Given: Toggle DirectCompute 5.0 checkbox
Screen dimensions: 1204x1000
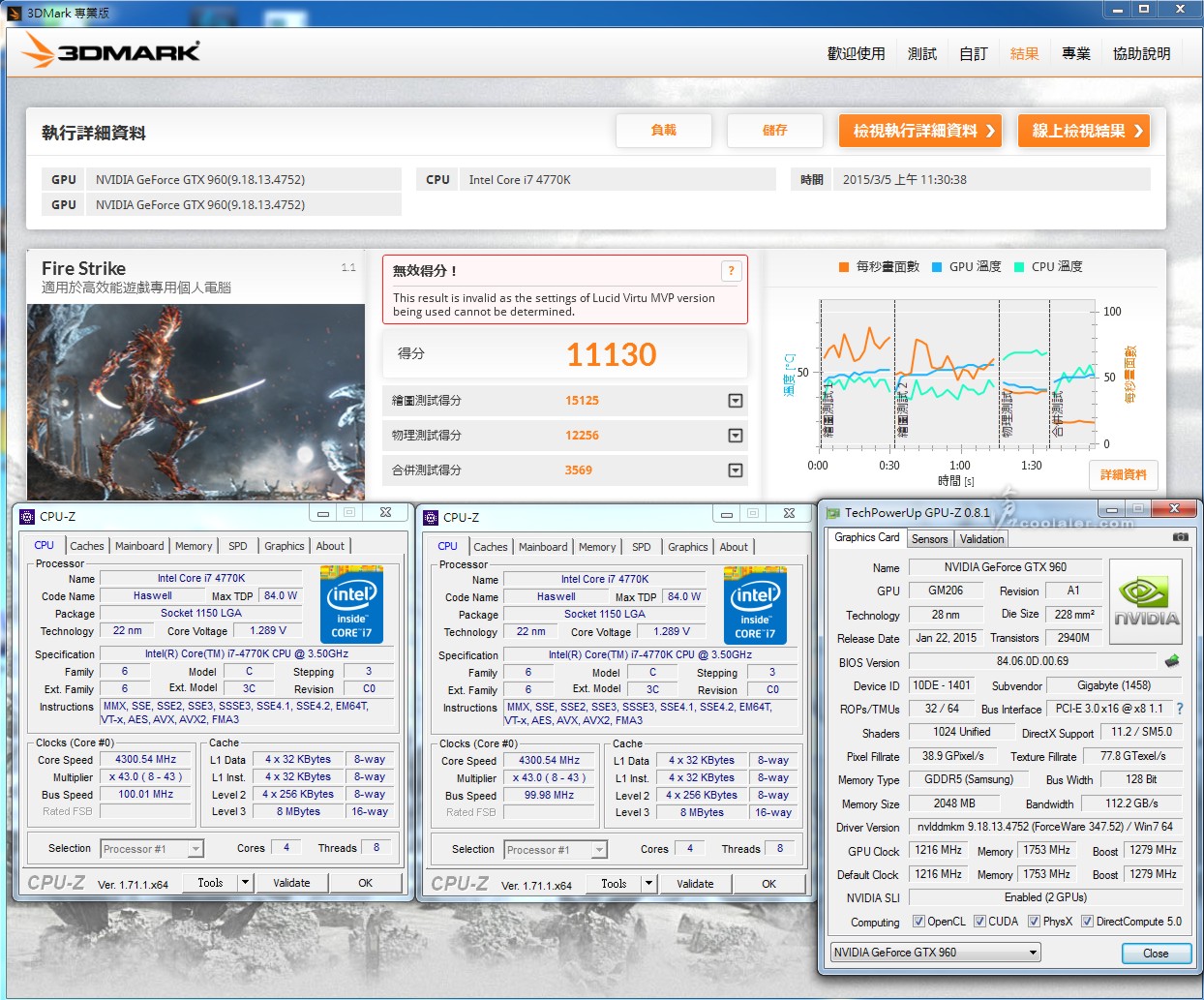Looking at the screenshot, I should (x=1087, y=922).
